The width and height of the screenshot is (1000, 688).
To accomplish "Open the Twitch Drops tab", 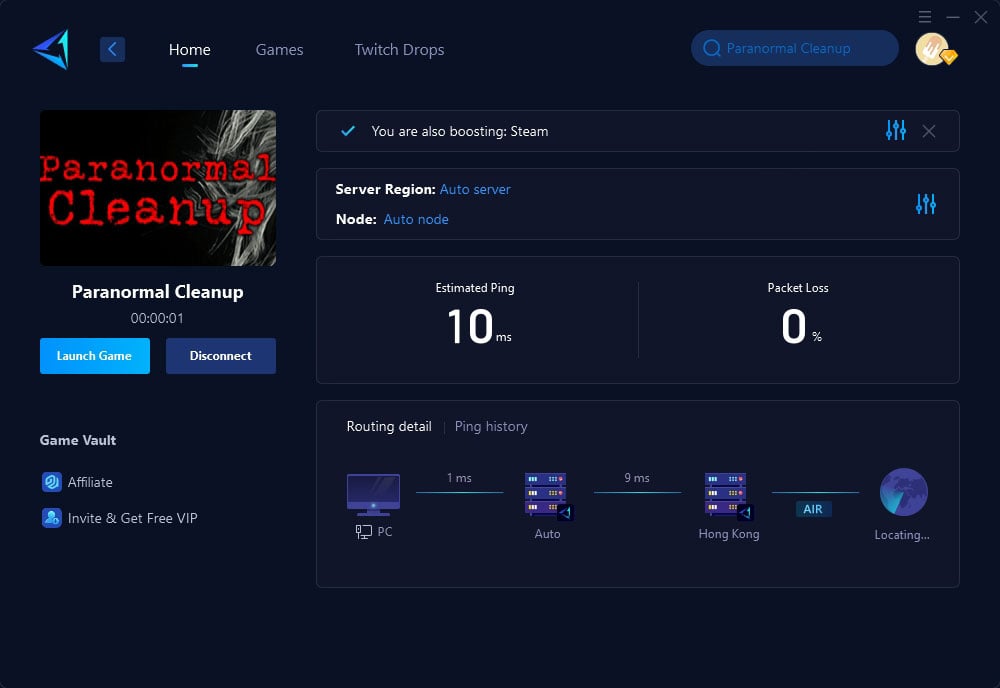I will tap(399, 49).
